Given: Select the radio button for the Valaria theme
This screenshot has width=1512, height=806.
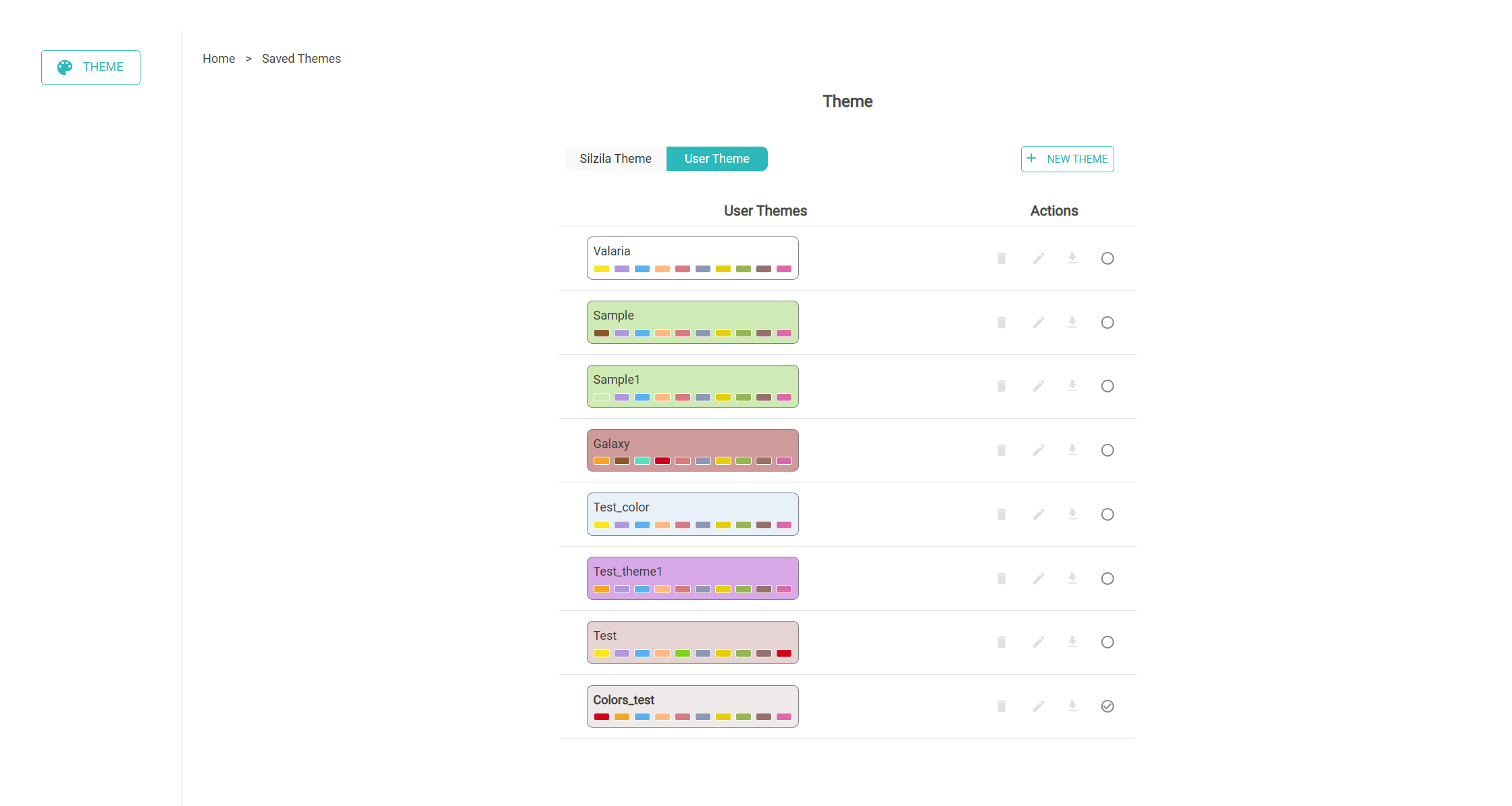Looking at the screenshot, I should [1107, 258].
